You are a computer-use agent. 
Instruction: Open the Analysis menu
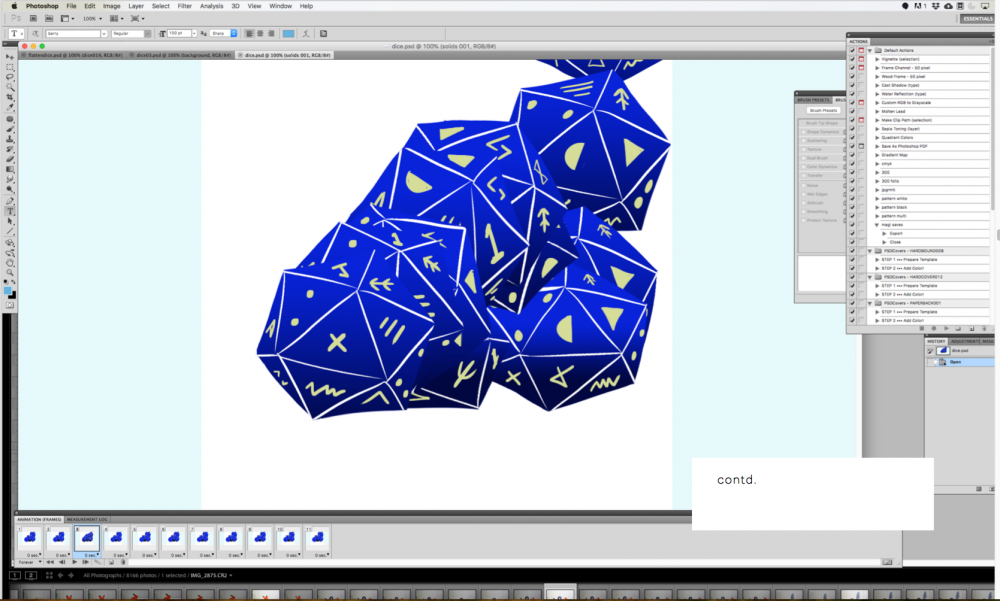pyautogui.click(x=212, y=6)
